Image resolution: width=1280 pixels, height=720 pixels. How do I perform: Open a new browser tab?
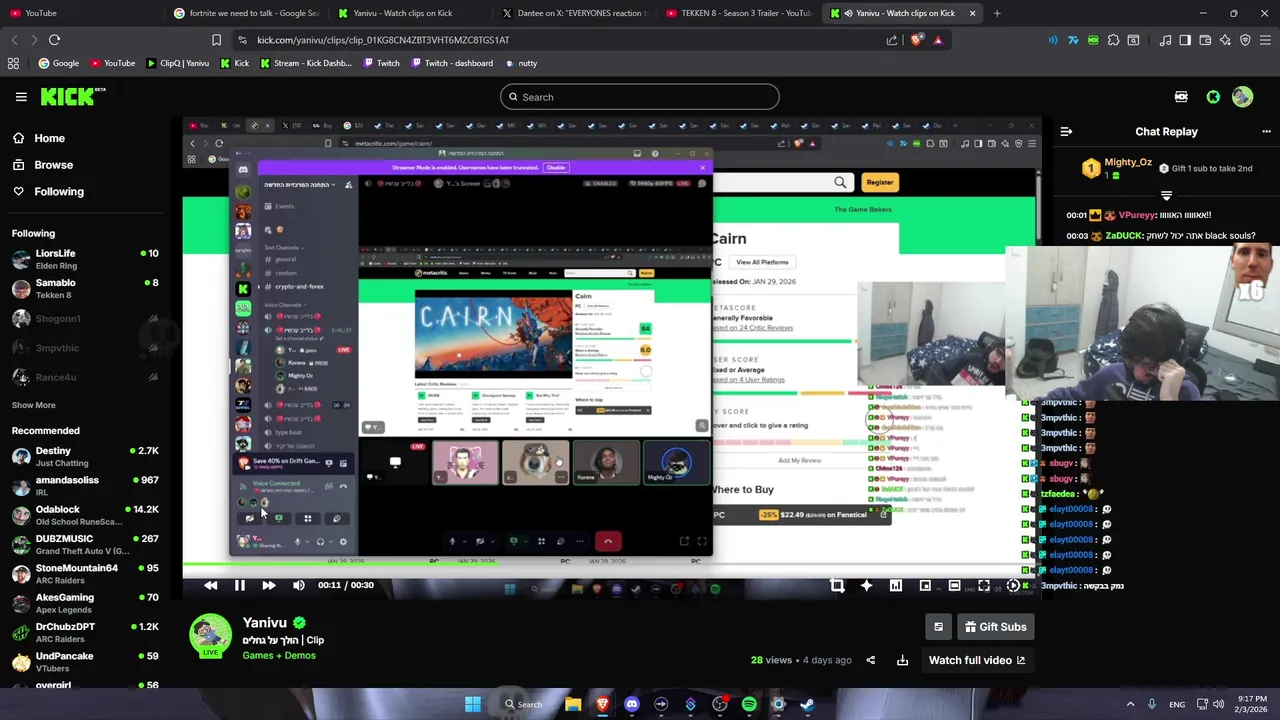point(997,13)
